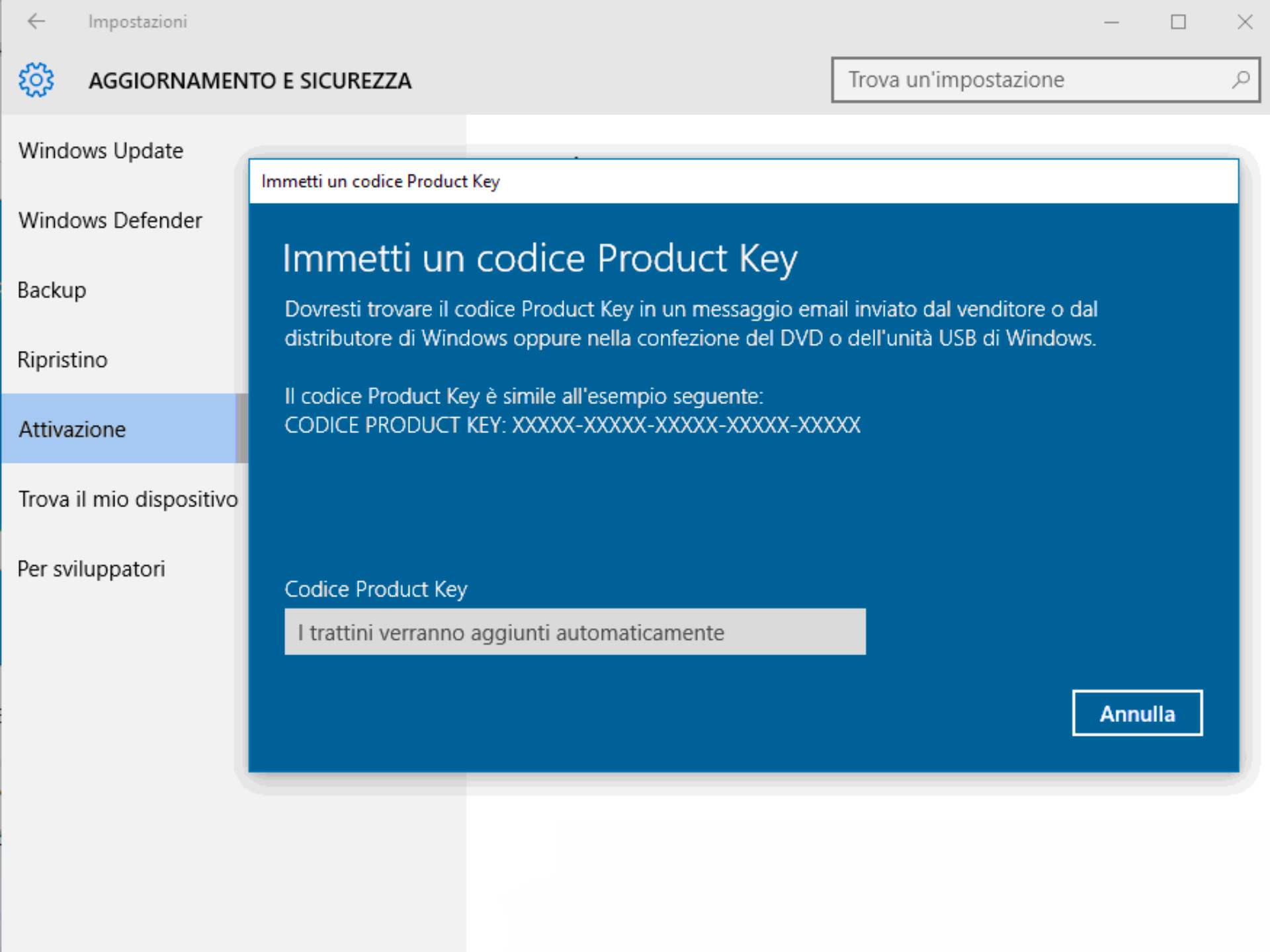The height and width of the screenshot is (952, 1270).
Task: Click the AGGIORNAMENTO E SICUREZZA heading
Action: 250,81
